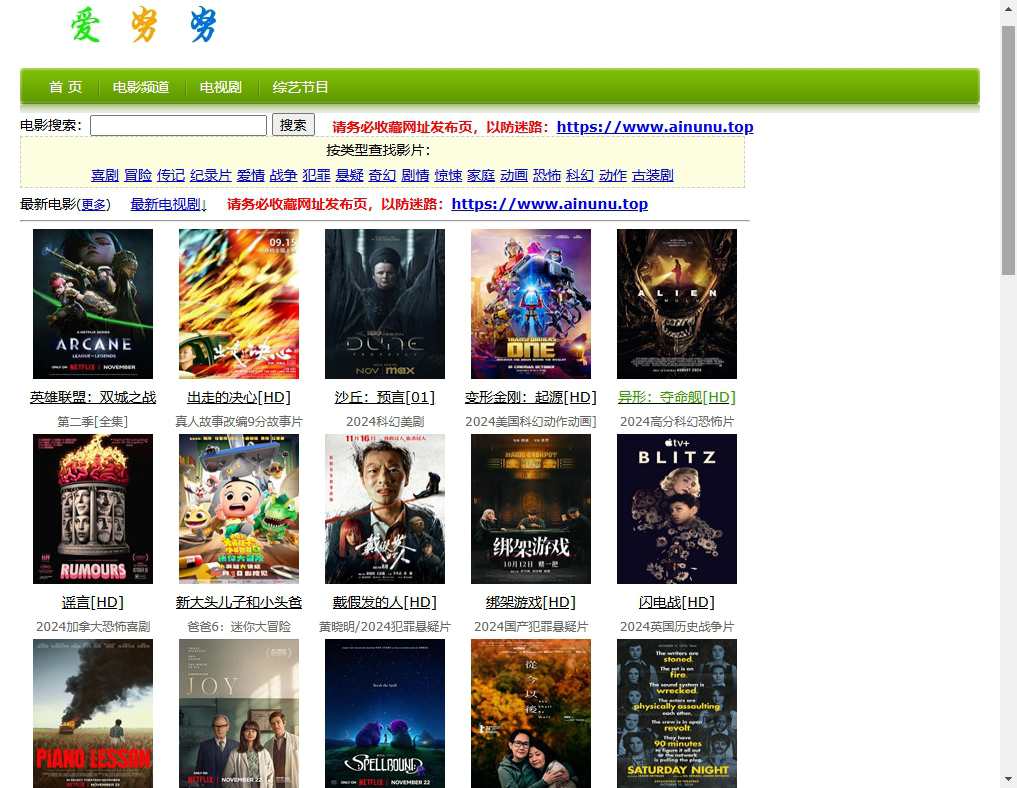Click the 异形：夺命舰[HD] title link
Screen dimensions: 1017x788
point(676,397)
